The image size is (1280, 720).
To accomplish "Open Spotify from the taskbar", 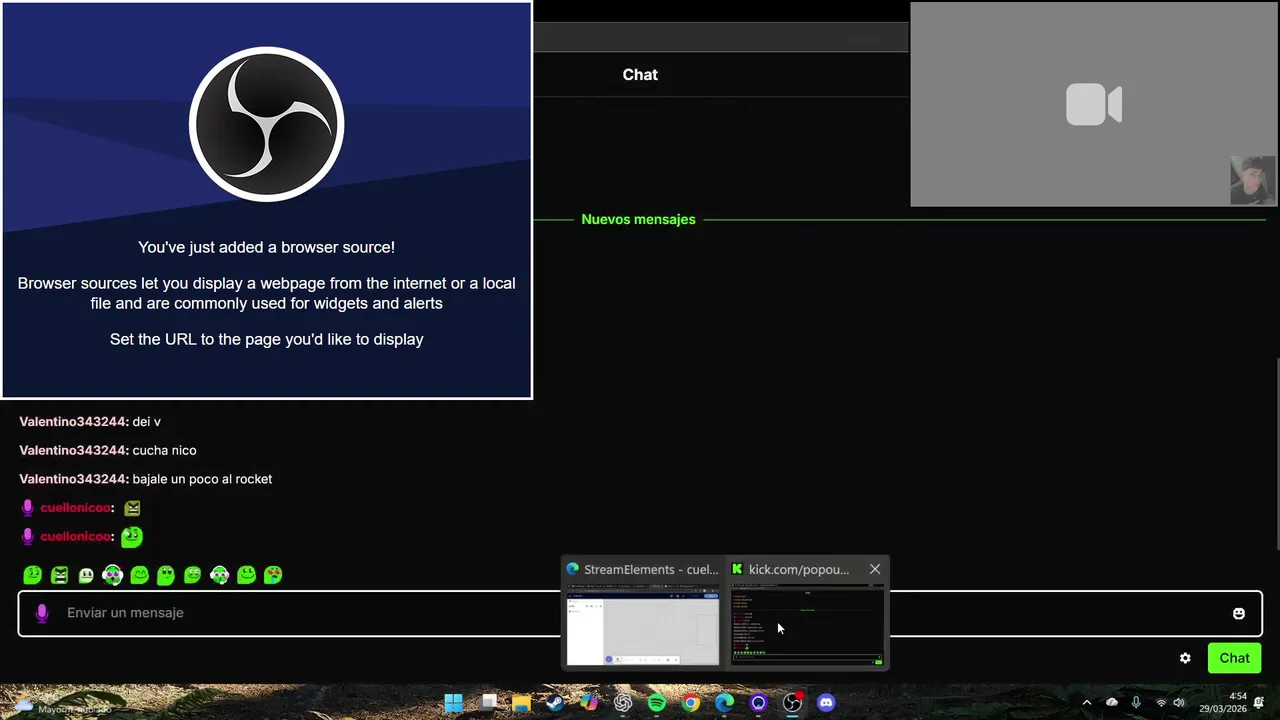I will (657, 703).
